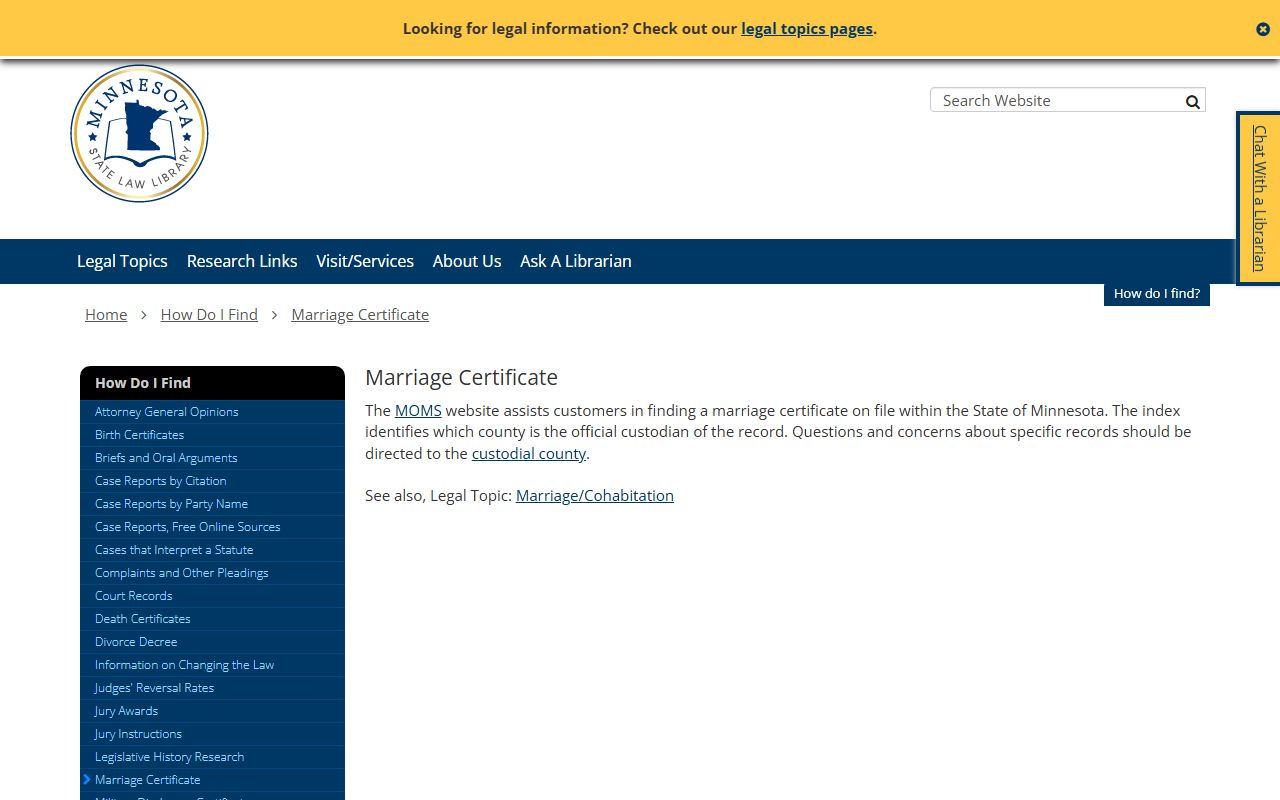This screenshot has height=800, width=1280.
Task: Open the About Us menu
Action: tap(467, 261)
